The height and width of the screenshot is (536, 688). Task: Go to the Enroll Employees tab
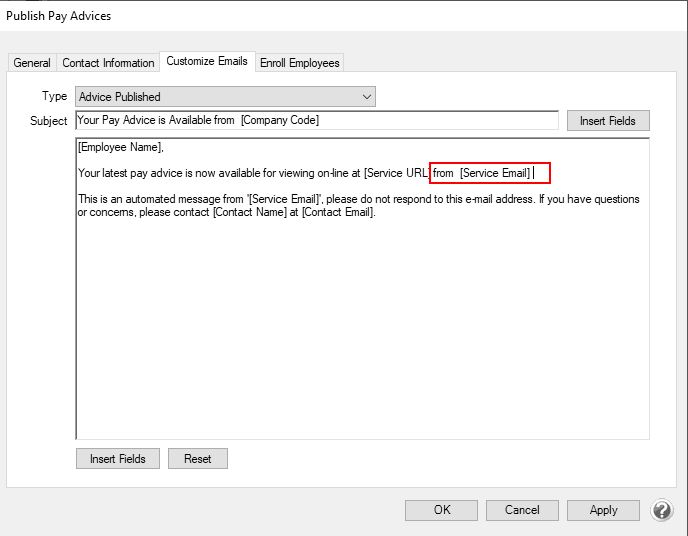(300, 63)
